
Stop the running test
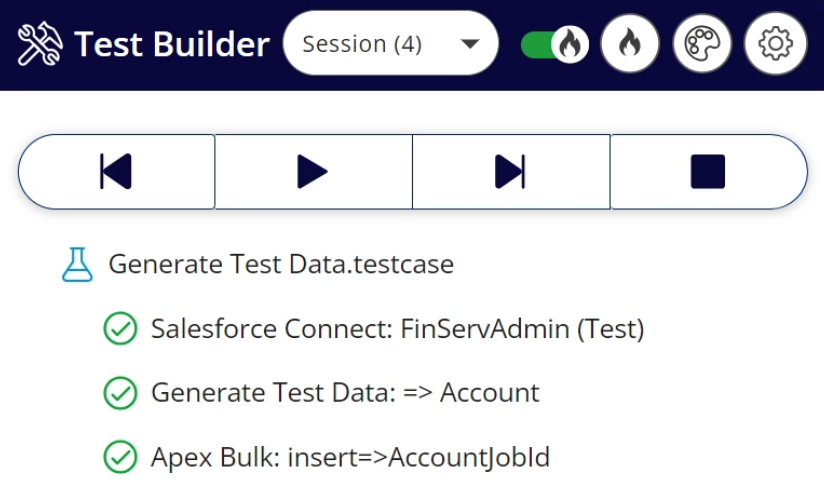(x=708, y=172)
